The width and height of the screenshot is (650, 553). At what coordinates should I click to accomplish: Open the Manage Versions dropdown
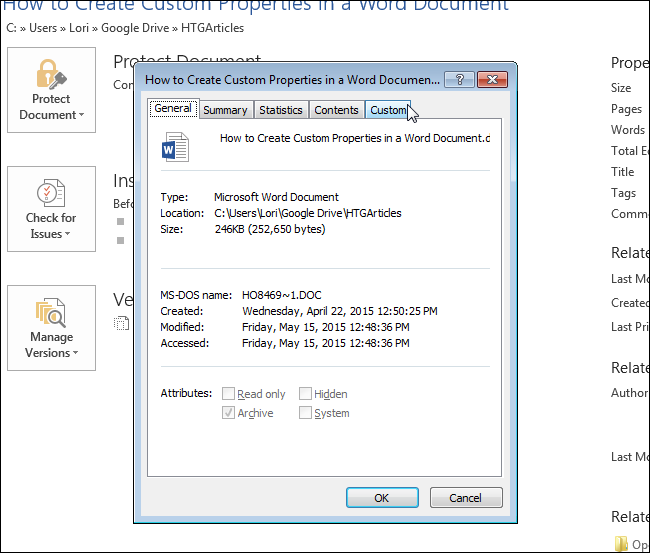(x=51, y=328)
